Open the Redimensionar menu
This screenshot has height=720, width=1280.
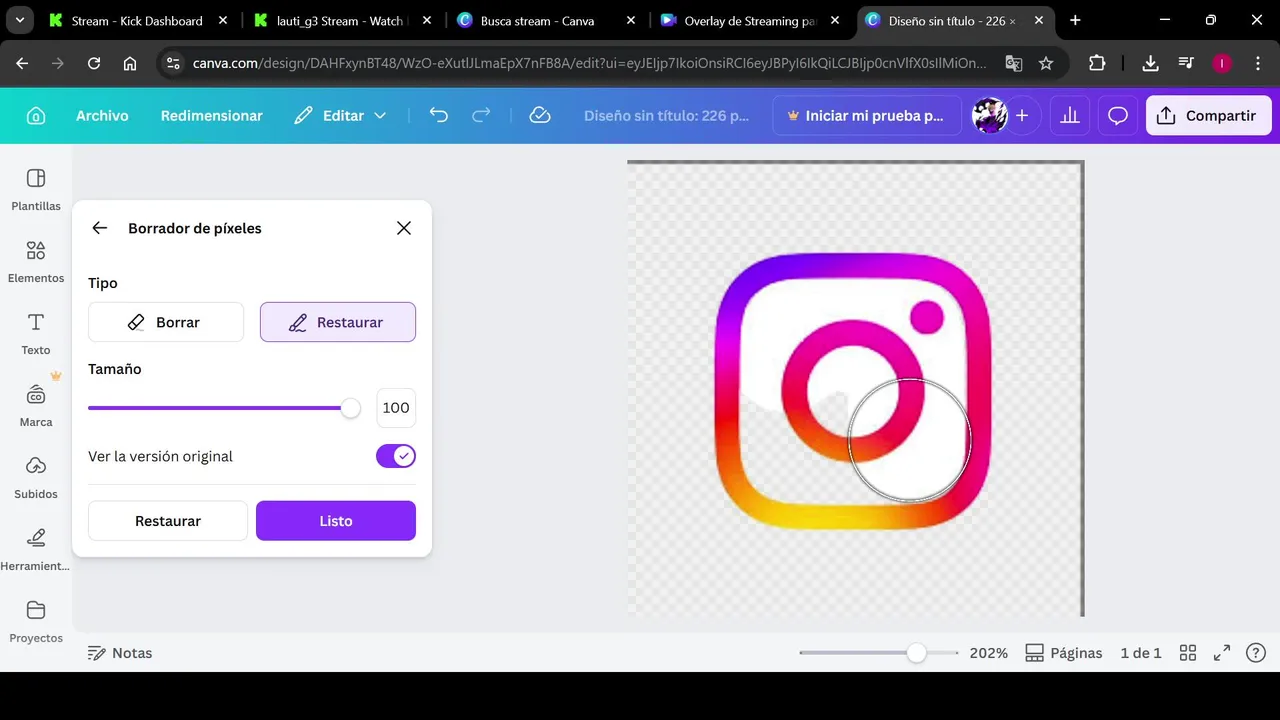[212, 116]
